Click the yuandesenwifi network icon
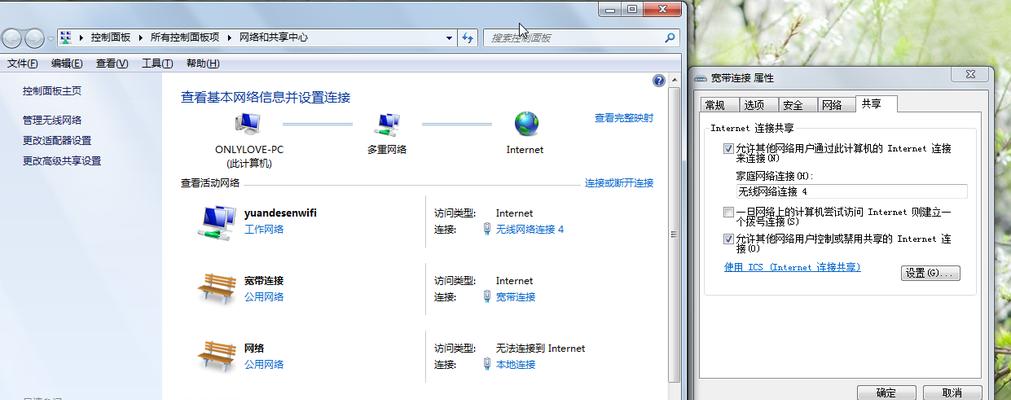Screen dimensions: 1011x400 (x=216, y=223)
